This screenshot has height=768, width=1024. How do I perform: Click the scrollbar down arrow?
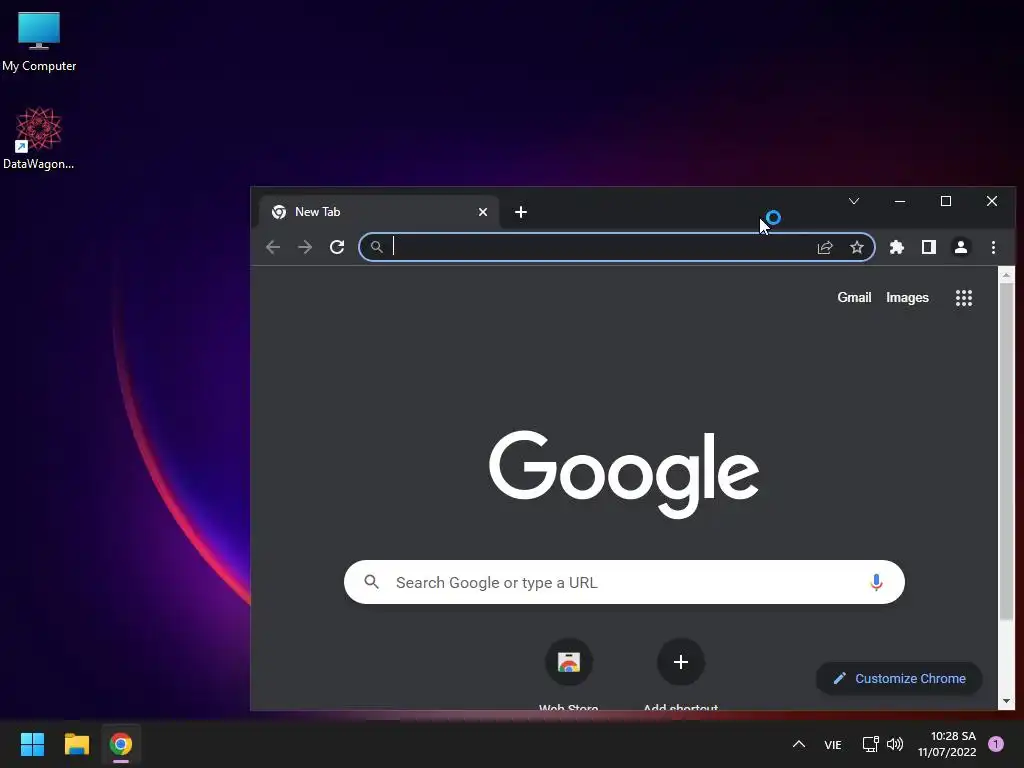coord(1006,701)
